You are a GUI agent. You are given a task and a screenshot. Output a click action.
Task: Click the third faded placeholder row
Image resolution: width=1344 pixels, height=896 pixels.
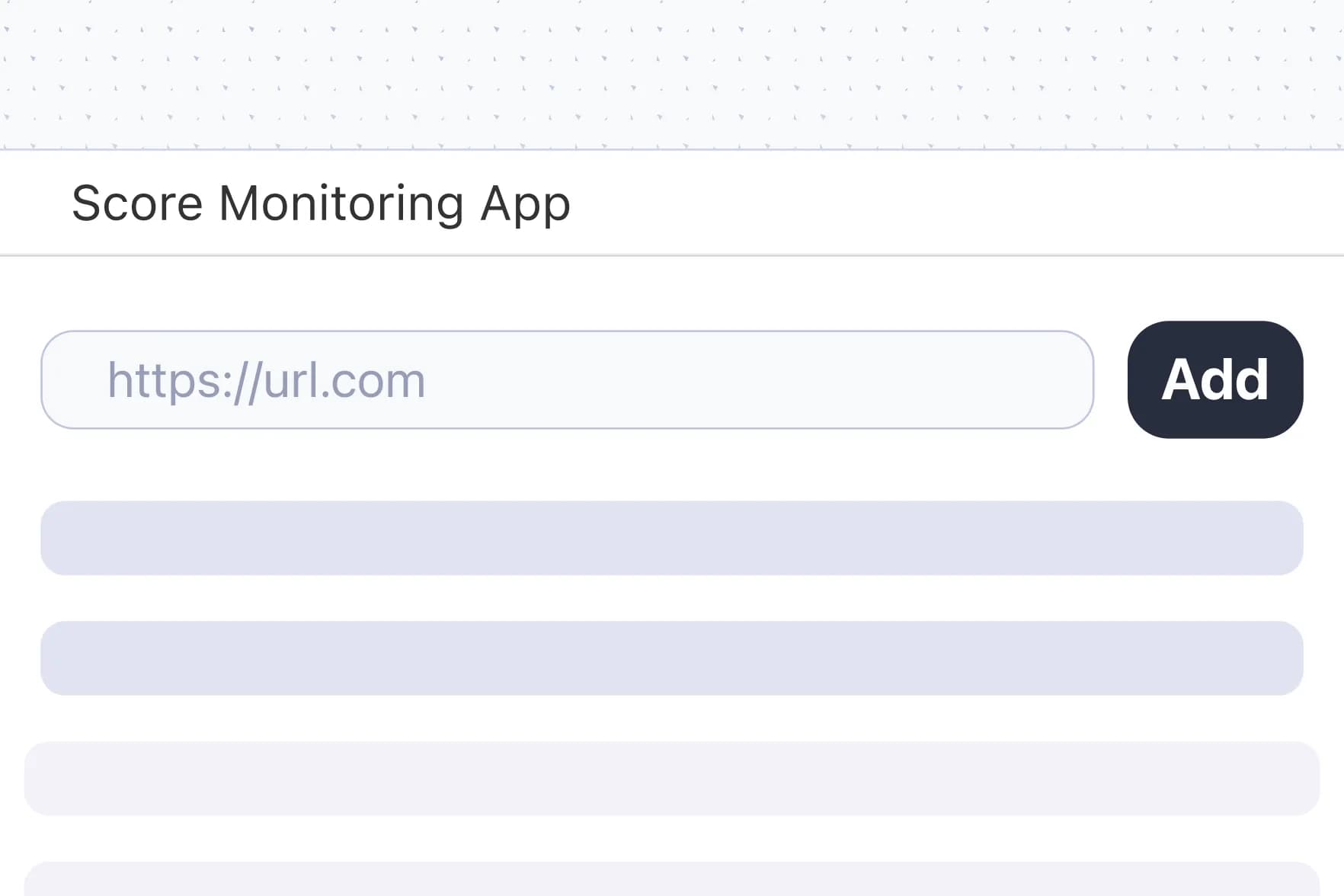click(671, 778)
